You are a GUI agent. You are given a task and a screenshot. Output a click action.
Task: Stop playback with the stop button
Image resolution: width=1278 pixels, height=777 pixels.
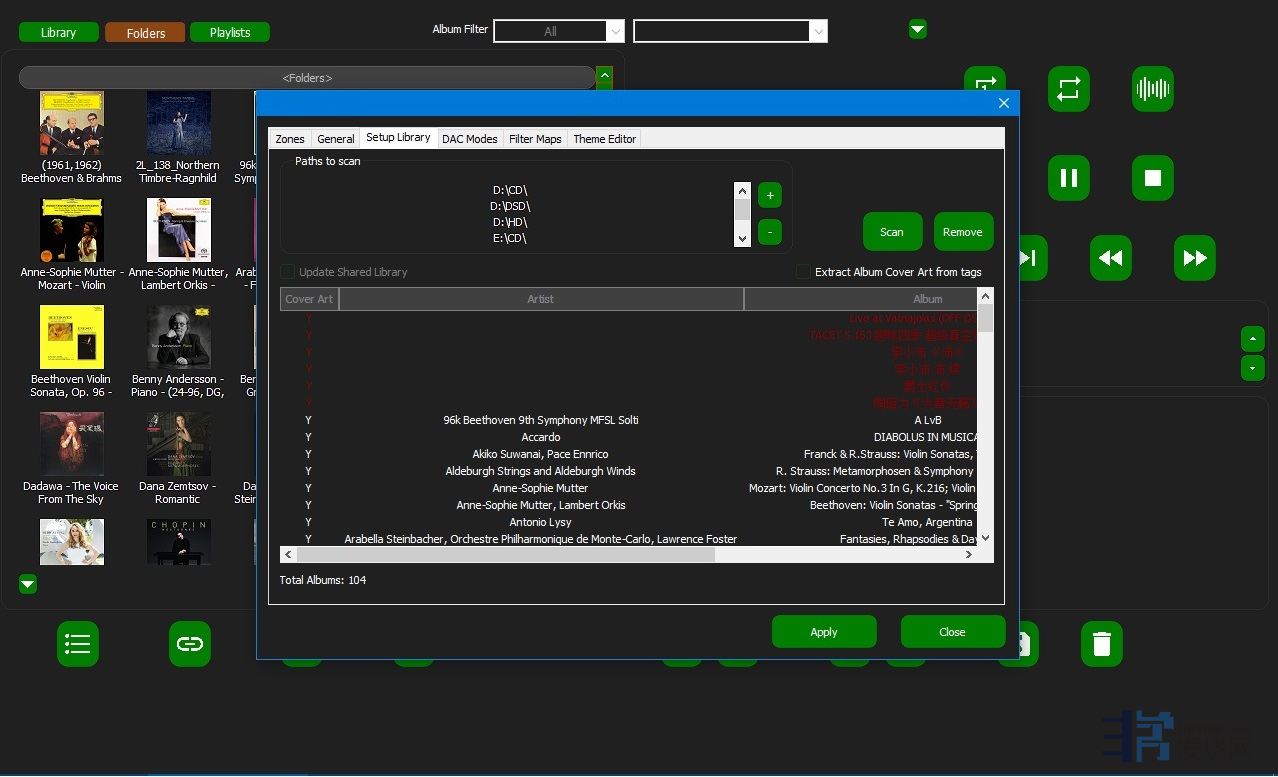1152,178
